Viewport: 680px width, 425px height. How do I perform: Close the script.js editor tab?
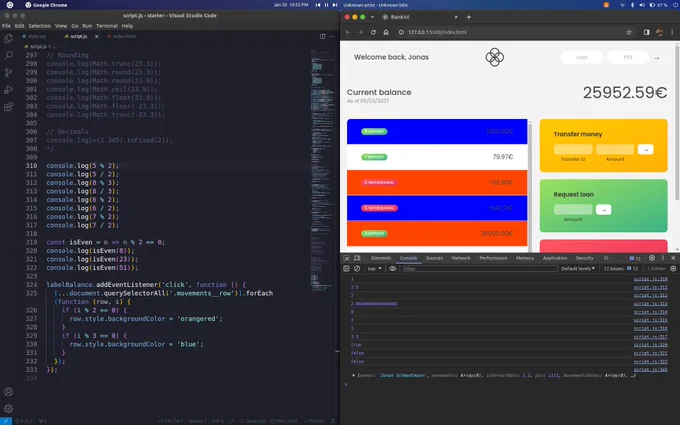[x=96, y=36]
